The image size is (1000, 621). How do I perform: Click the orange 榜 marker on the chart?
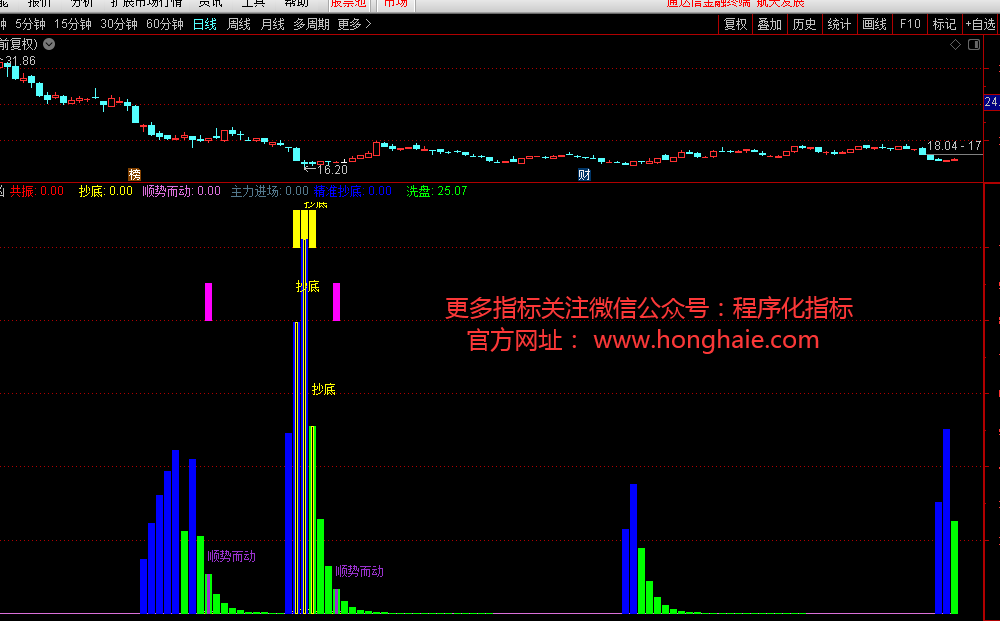point(134,174)
